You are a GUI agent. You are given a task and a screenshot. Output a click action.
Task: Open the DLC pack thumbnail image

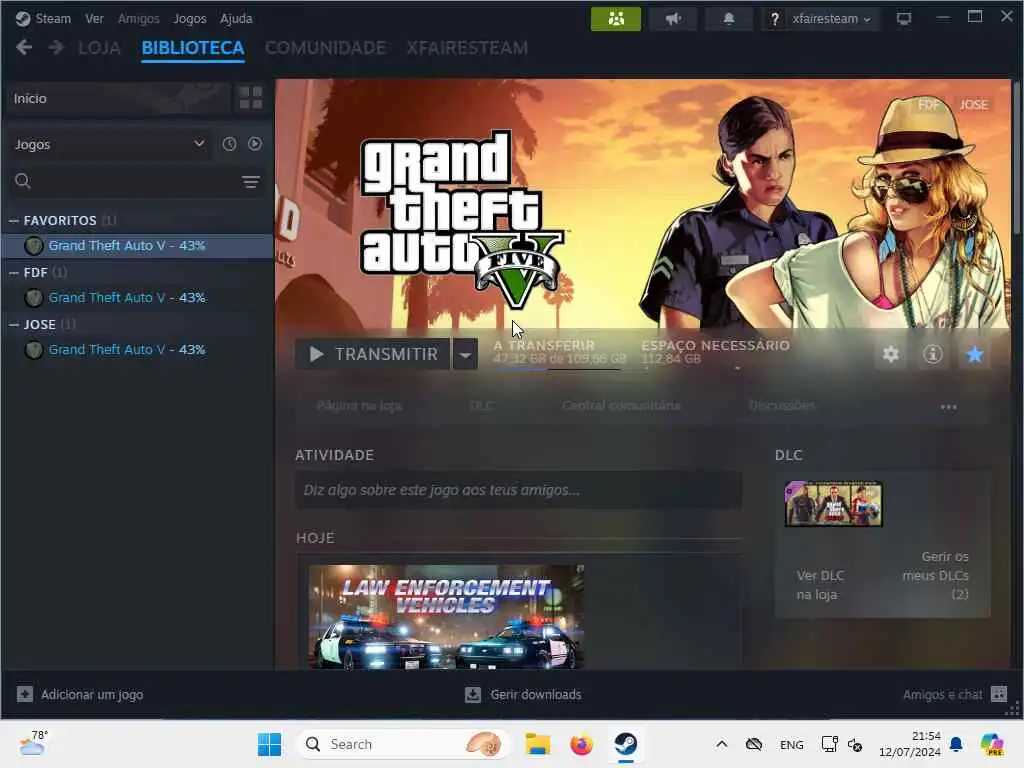coord(833,504)
